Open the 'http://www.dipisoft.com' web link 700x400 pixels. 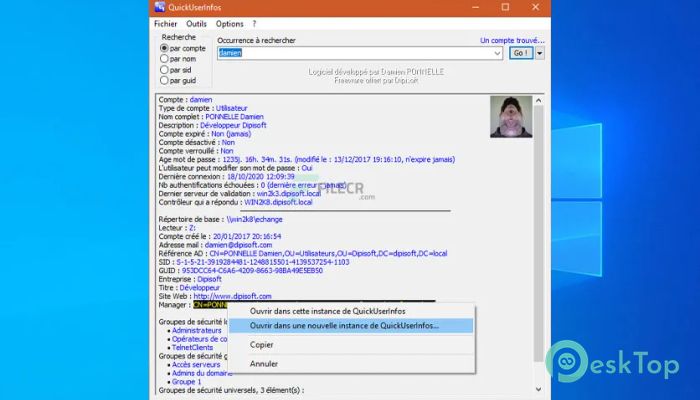[x=233, y=296]
